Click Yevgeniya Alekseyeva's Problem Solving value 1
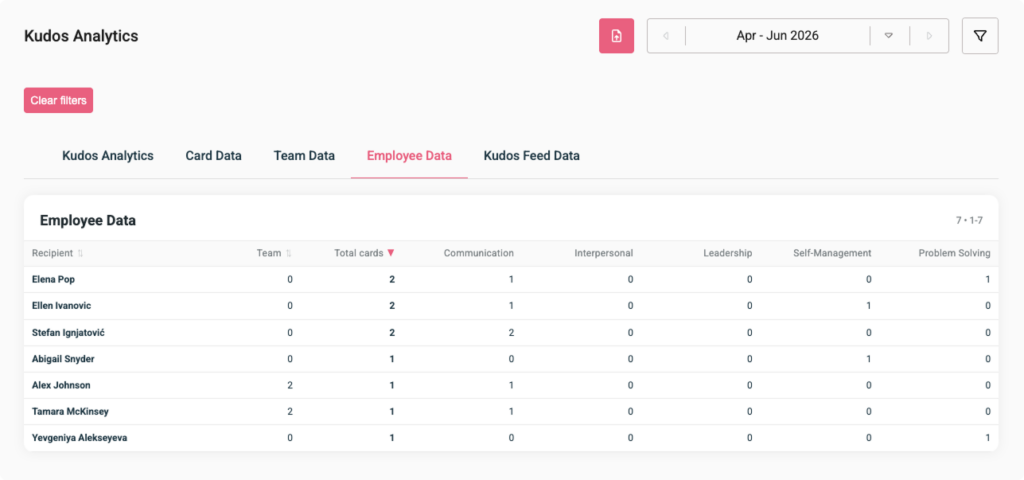Image resolution: width=1024 pixels, height=480 pixels. [988, 438]
